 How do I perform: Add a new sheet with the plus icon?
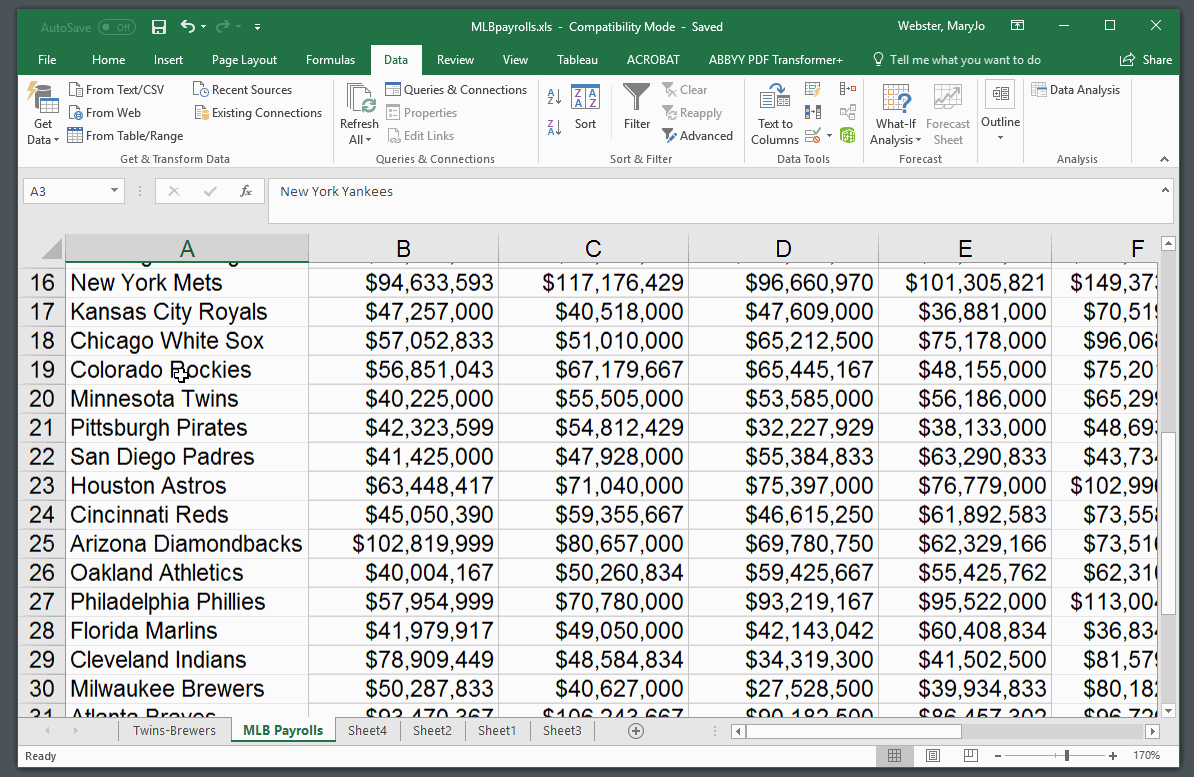636,731
